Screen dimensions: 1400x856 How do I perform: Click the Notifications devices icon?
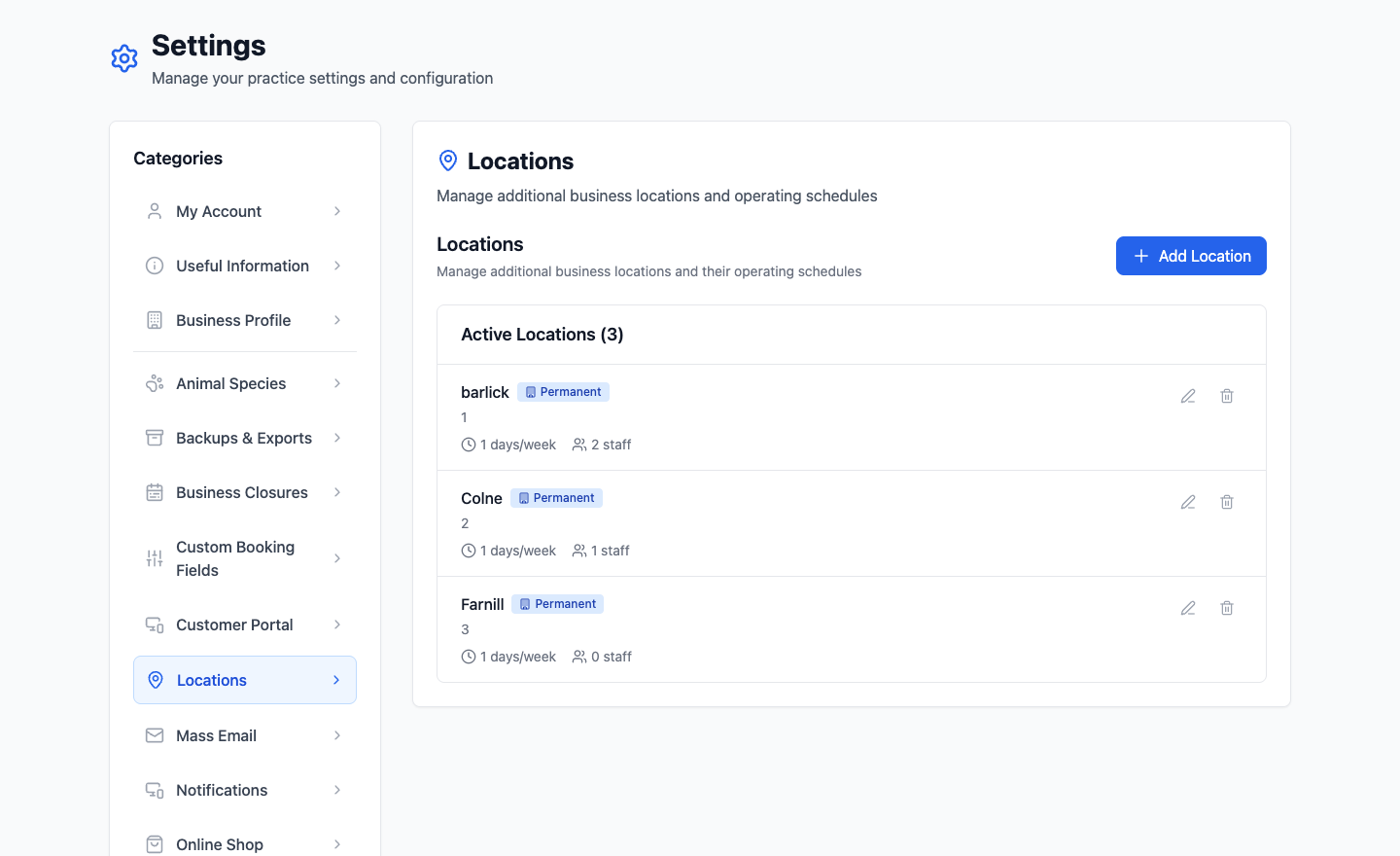point(155,790)
